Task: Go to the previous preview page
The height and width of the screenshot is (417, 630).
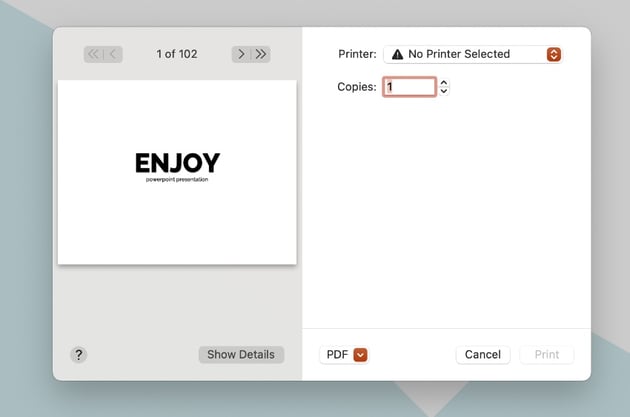Action: click(x=113, y=54)
